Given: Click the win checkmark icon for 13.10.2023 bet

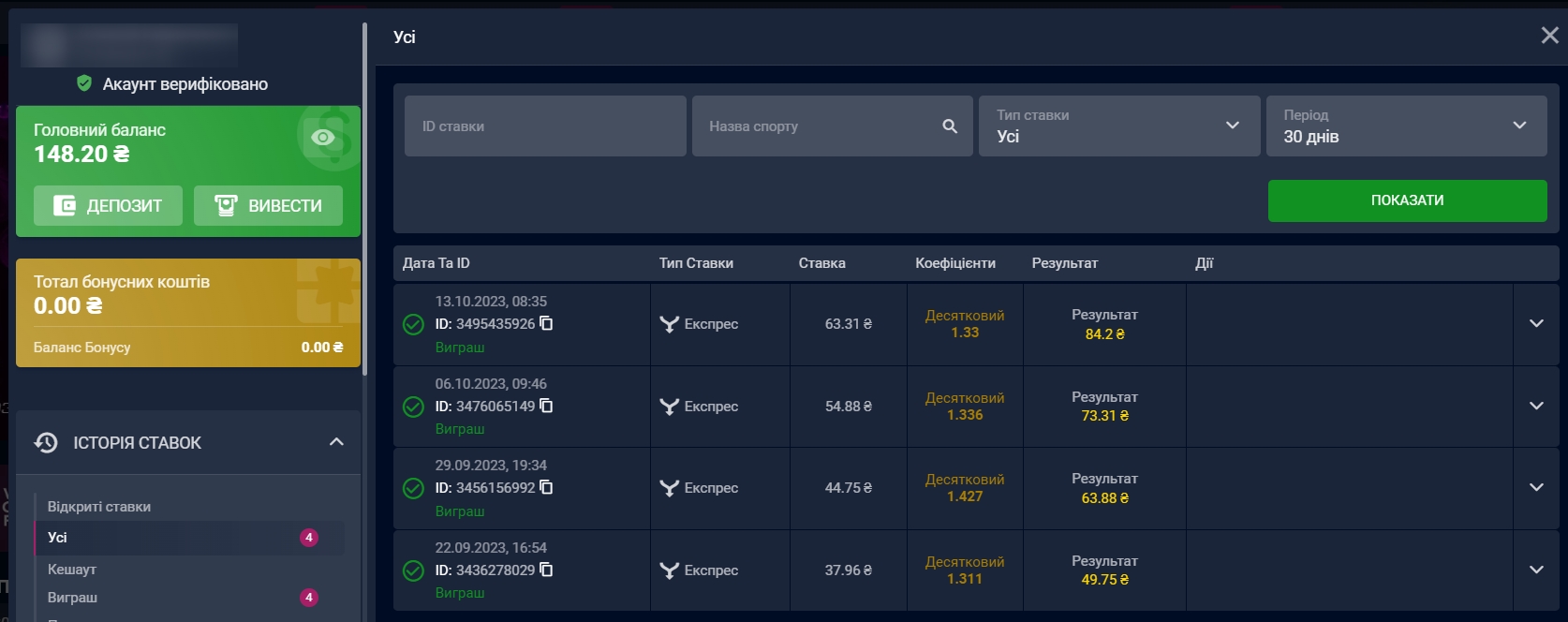Looking at the screenshot, I should pos(413,324).
